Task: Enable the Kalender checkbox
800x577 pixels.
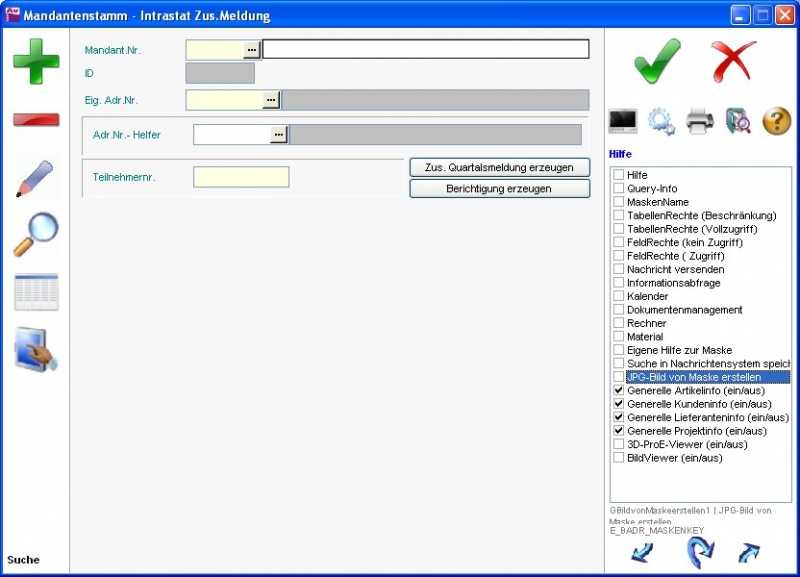Action: click(x=619, y=297)
